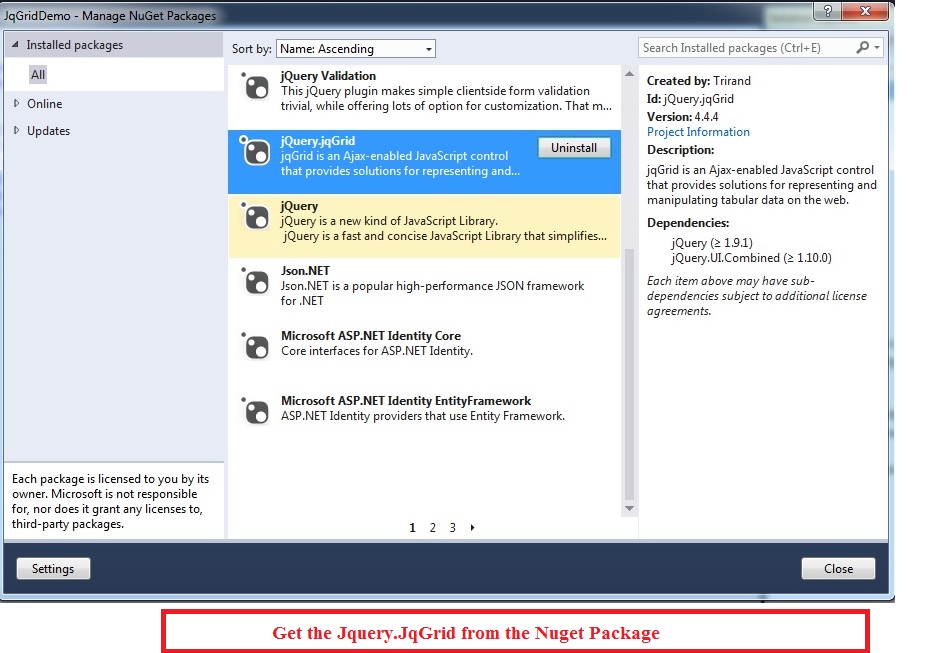
Task: Click the Created by: Trirand text
Action: 698,80
